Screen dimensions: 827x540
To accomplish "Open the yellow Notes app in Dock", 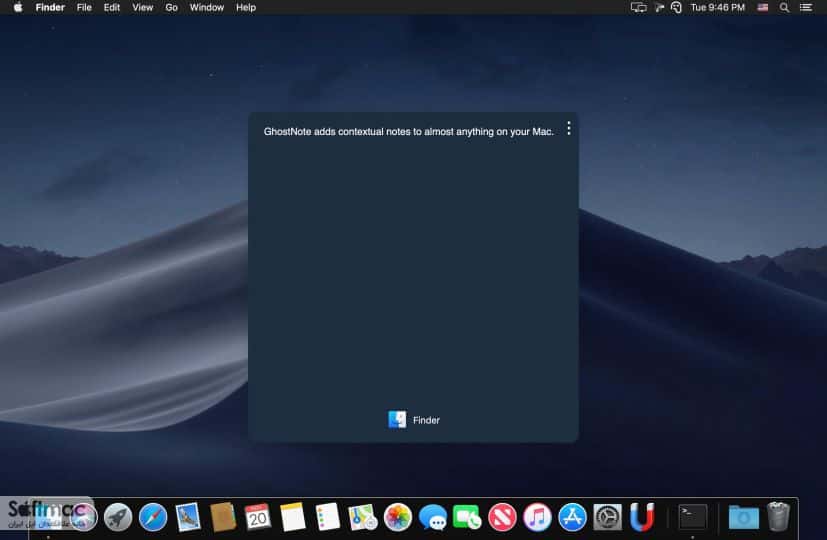I will pyautogui.click(x=293, y=516).
